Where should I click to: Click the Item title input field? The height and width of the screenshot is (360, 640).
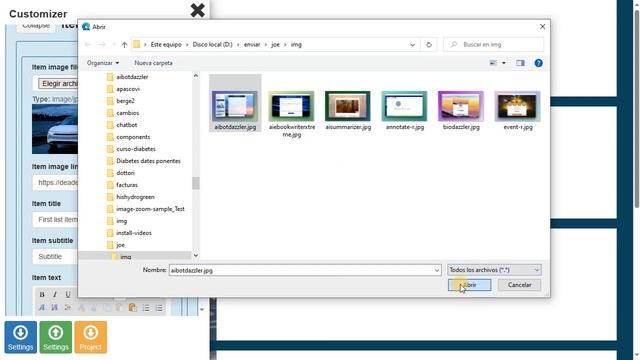click(56, 220)
